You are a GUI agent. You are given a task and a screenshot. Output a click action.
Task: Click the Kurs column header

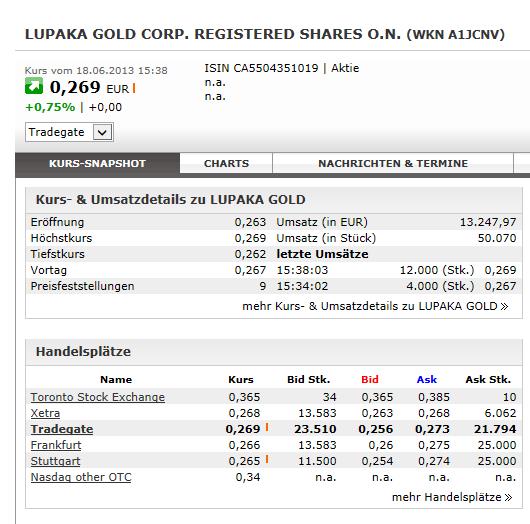coord(241,380)
